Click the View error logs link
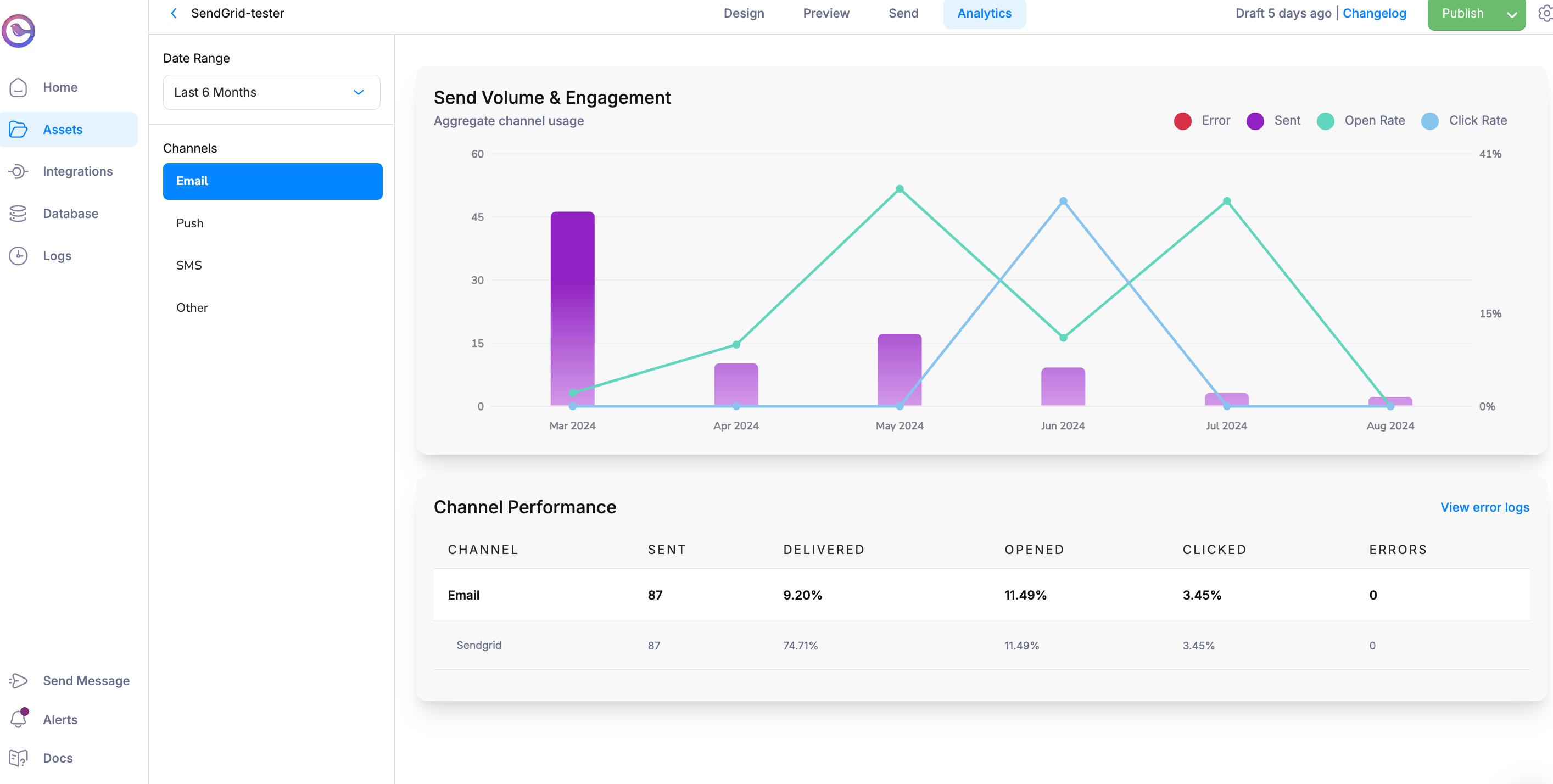The height and width of the screenshot is (784, 1553). pos(1485,506)
